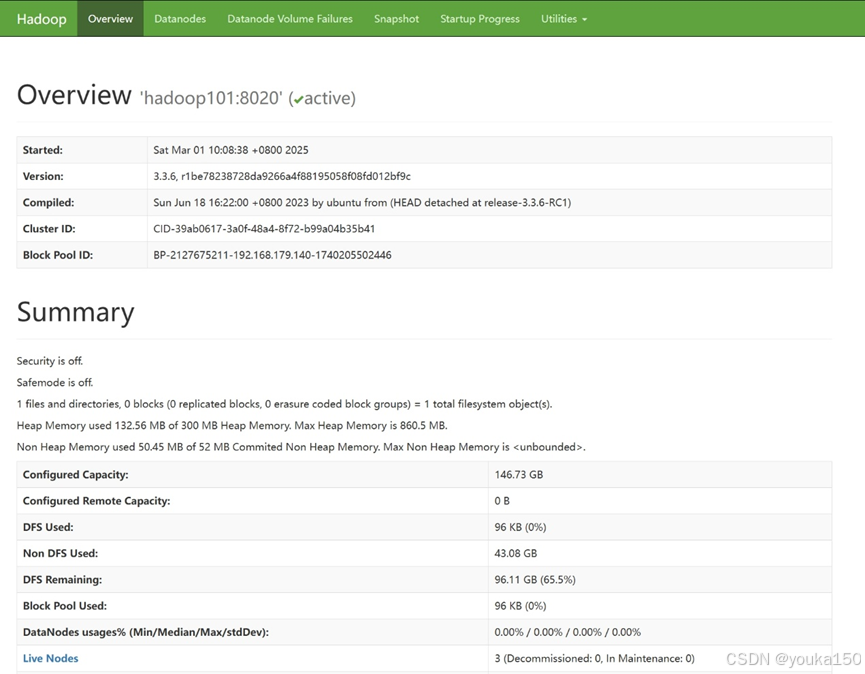Click the Non DFS Used: label
Viewport: 865px width, 674px height.
[60, 553]
